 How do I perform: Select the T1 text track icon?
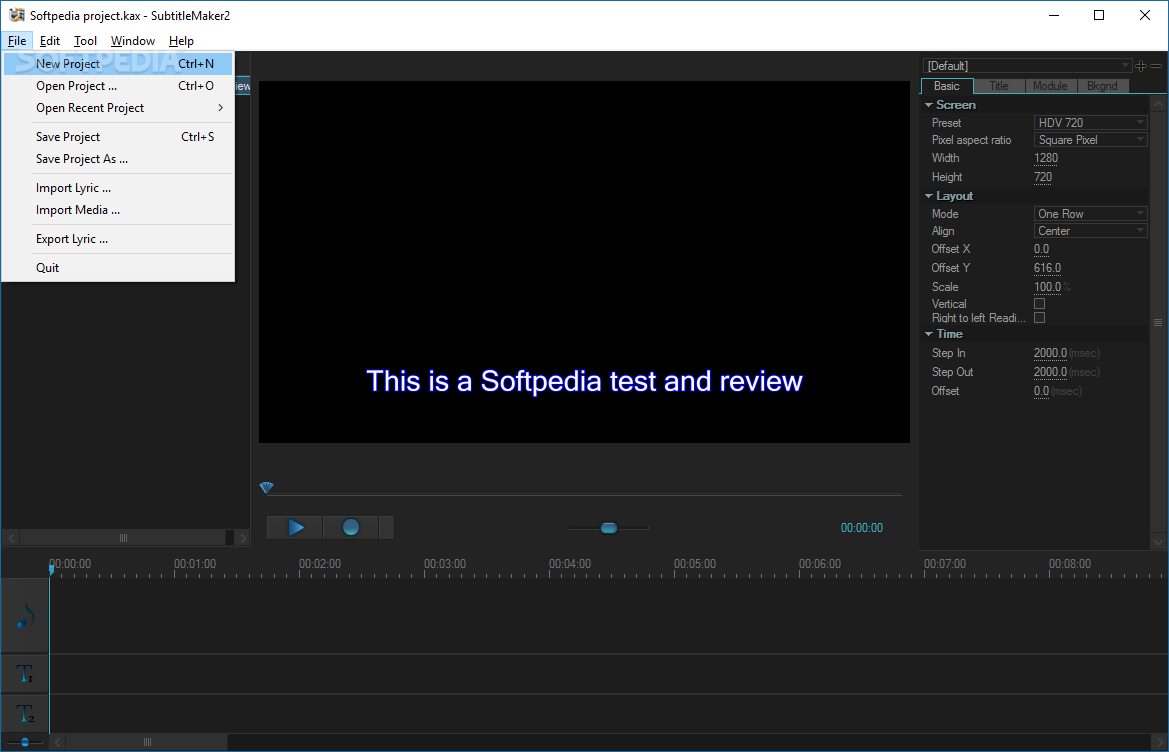click(25, 674)
